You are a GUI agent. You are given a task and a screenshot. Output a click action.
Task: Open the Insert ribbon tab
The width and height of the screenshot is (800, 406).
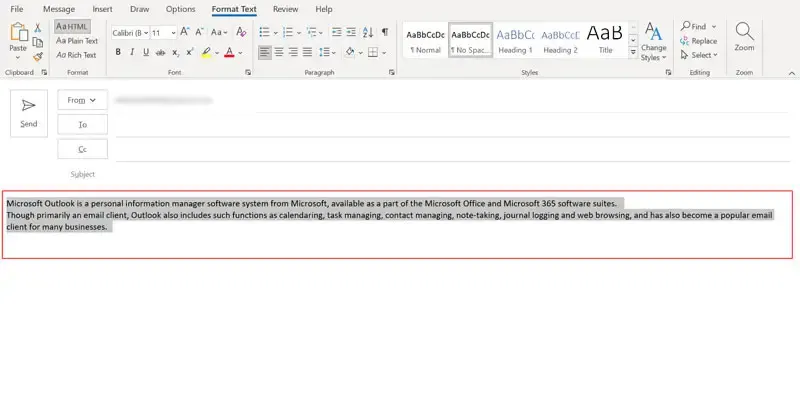[x=102, y=9]
